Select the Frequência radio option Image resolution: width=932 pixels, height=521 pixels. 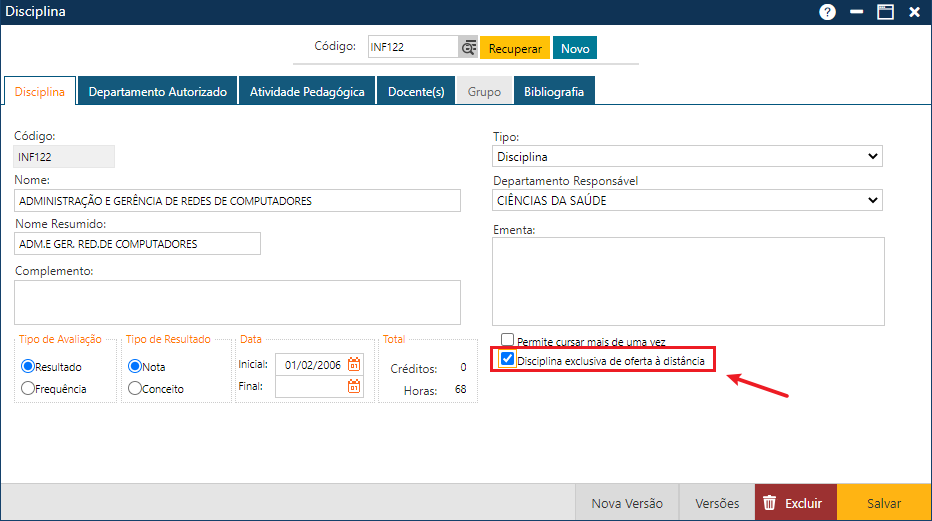tap(28, 388)
